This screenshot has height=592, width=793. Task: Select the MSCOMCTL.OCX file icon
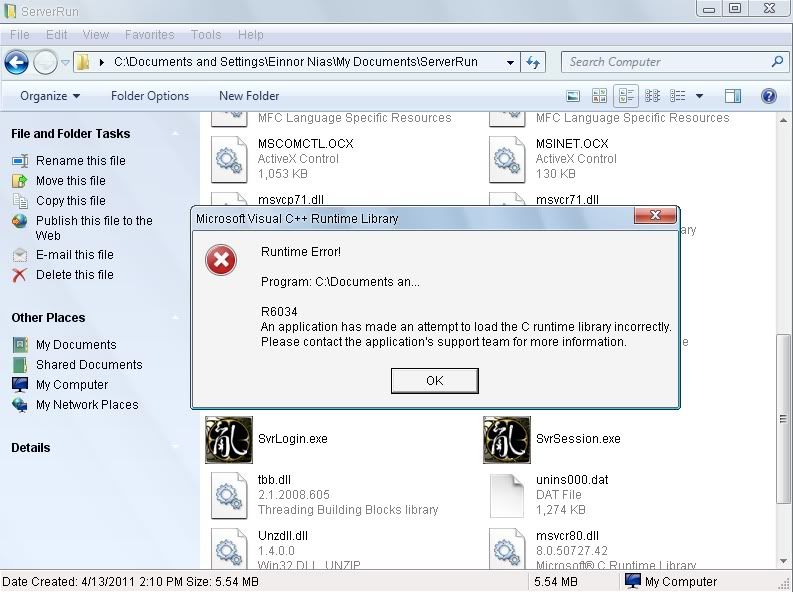tap(229, 158)
